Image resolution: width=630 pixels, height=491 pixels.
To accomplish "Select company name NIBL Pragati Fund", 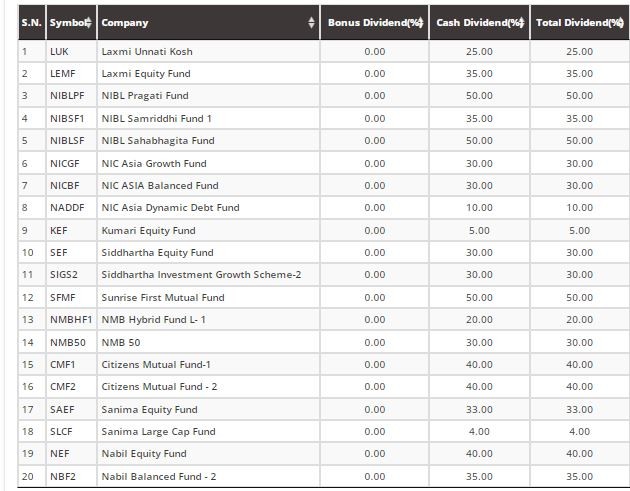I will tap(145, 96).
